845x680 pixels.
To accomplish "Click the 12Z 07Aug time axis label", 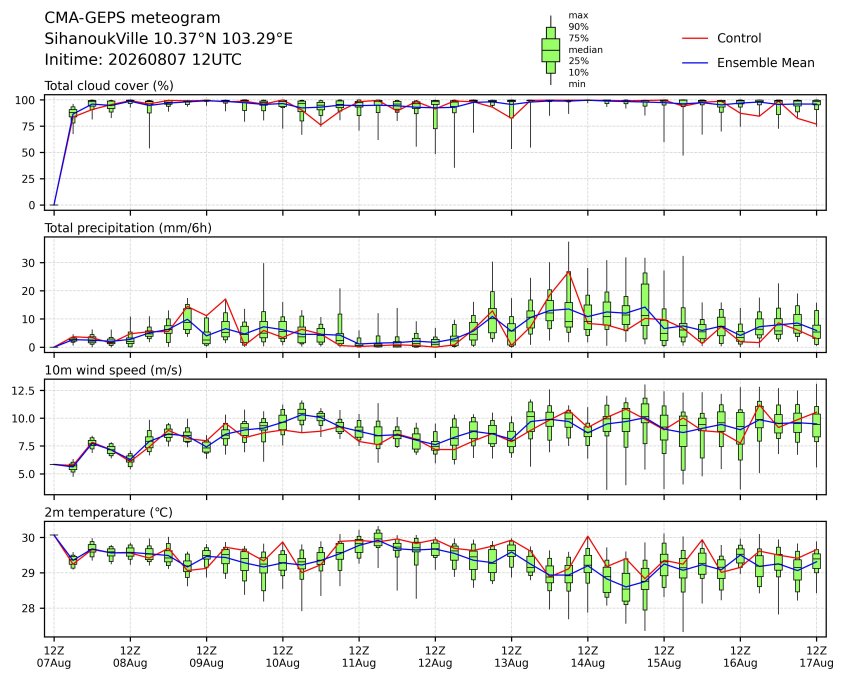I will pos(53,657).
